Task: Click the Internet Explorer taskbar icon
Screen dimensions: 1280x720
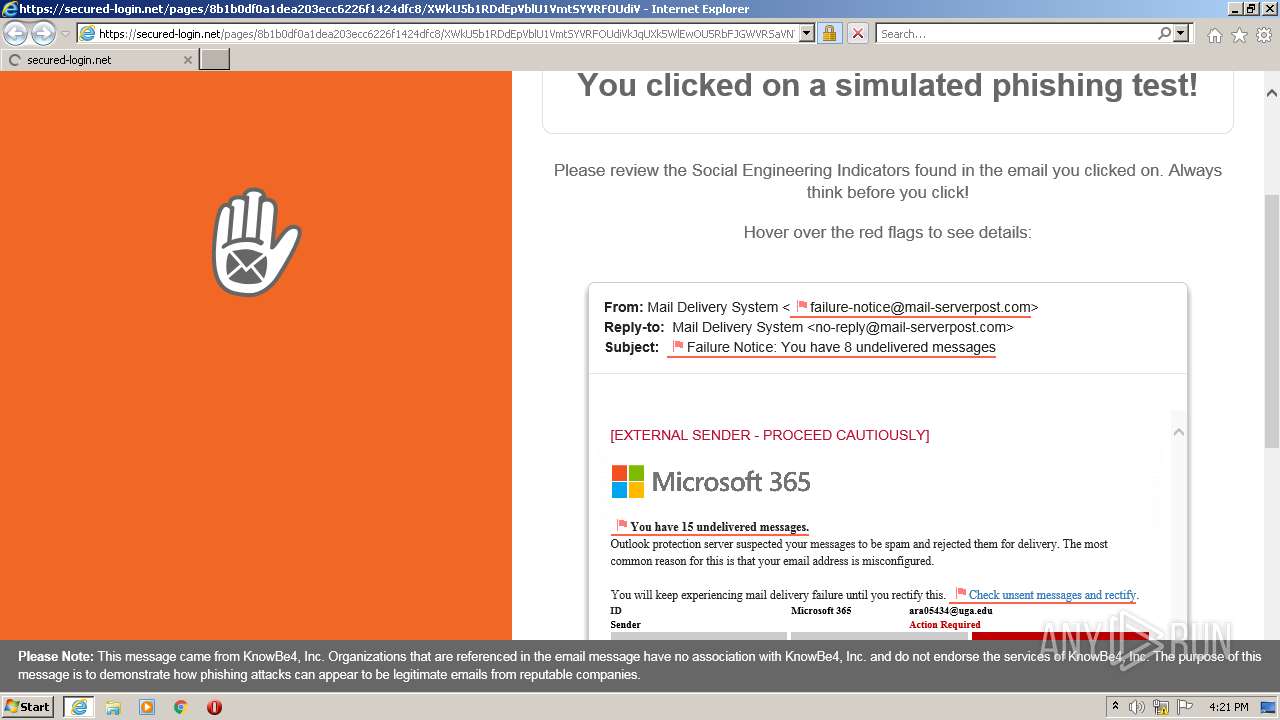Action: (78, 707)
